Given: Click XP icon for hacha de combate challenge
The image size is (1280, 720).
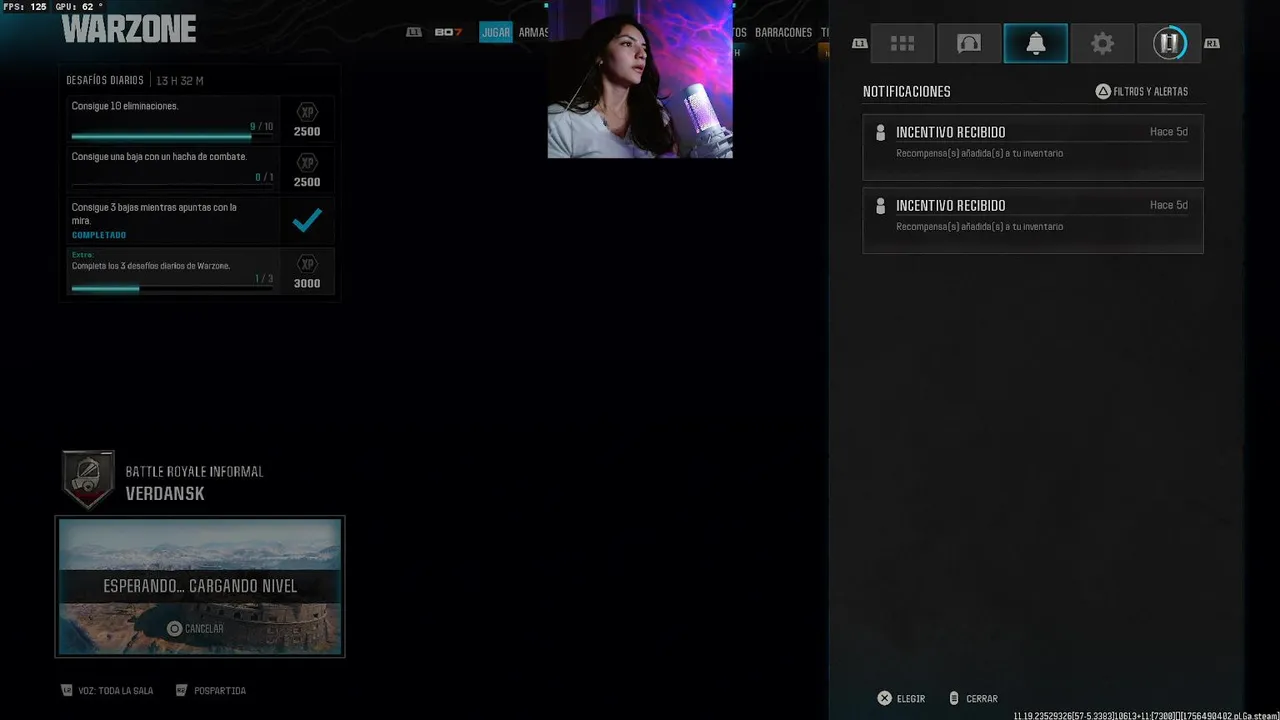Looking at the screenshot, I should 307,163.
